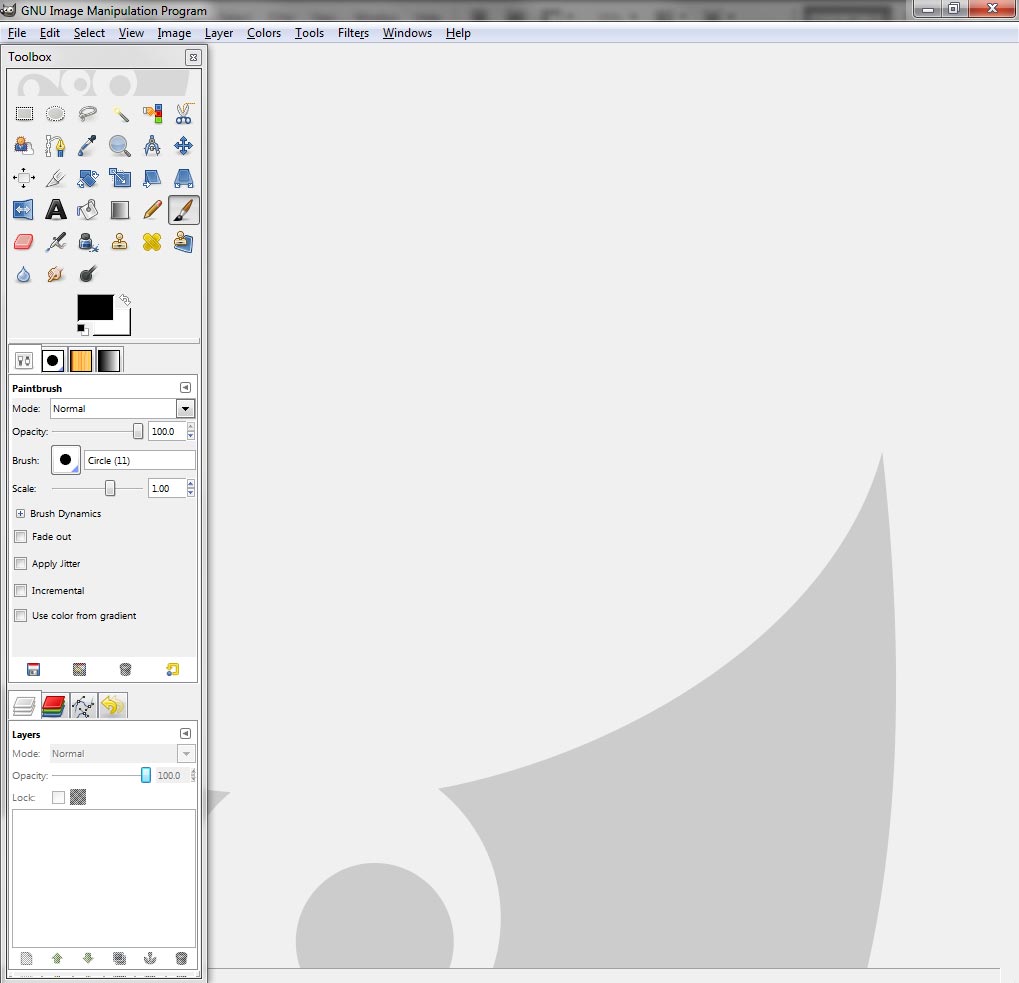Click the black foreground color swatch
Image resolution: width=1019 pixels, height=983 pixels.
[95, 307]
